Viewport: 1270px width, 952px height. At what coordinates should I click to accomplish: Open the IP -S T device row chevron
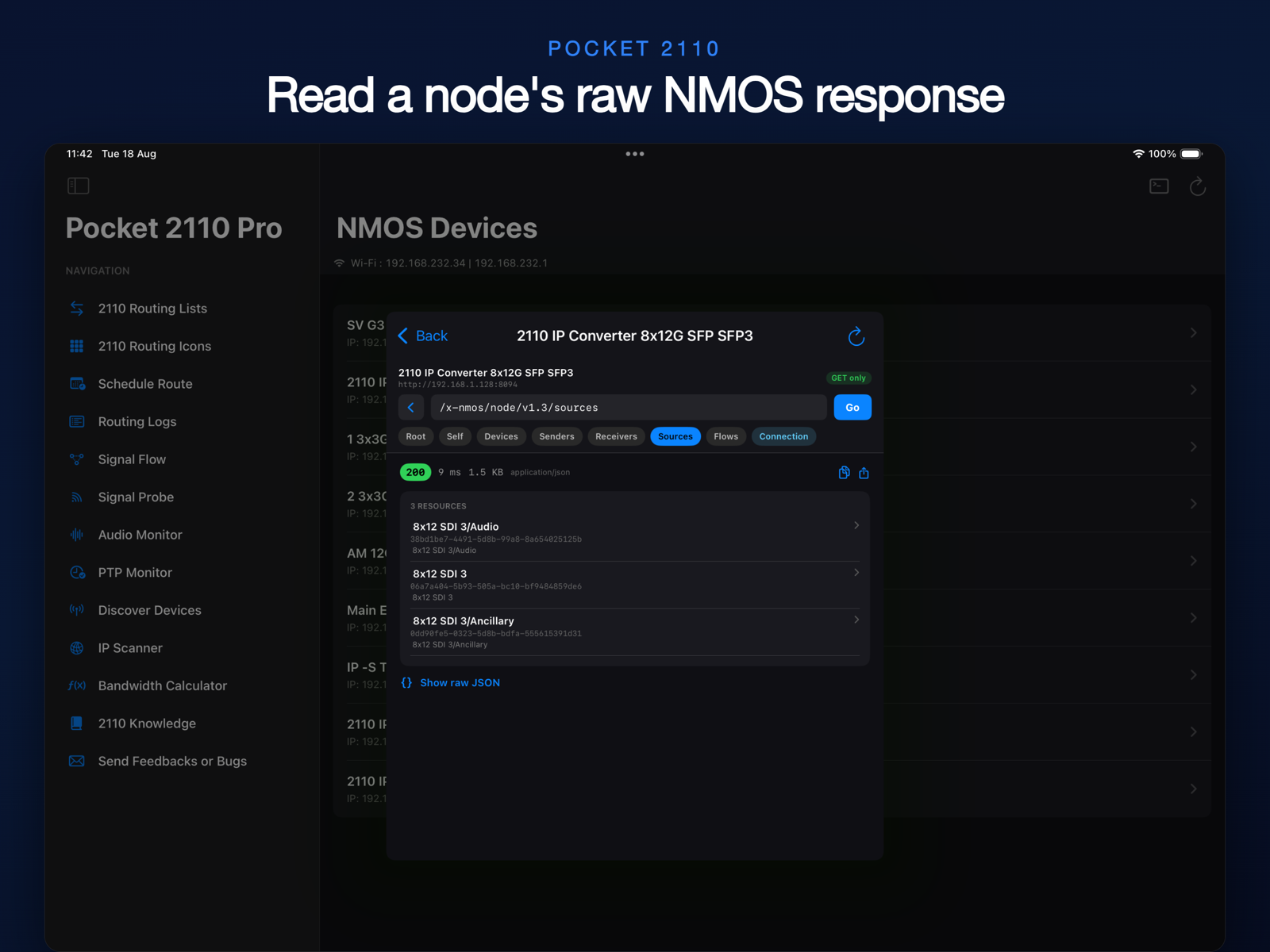coord(1193,675)
